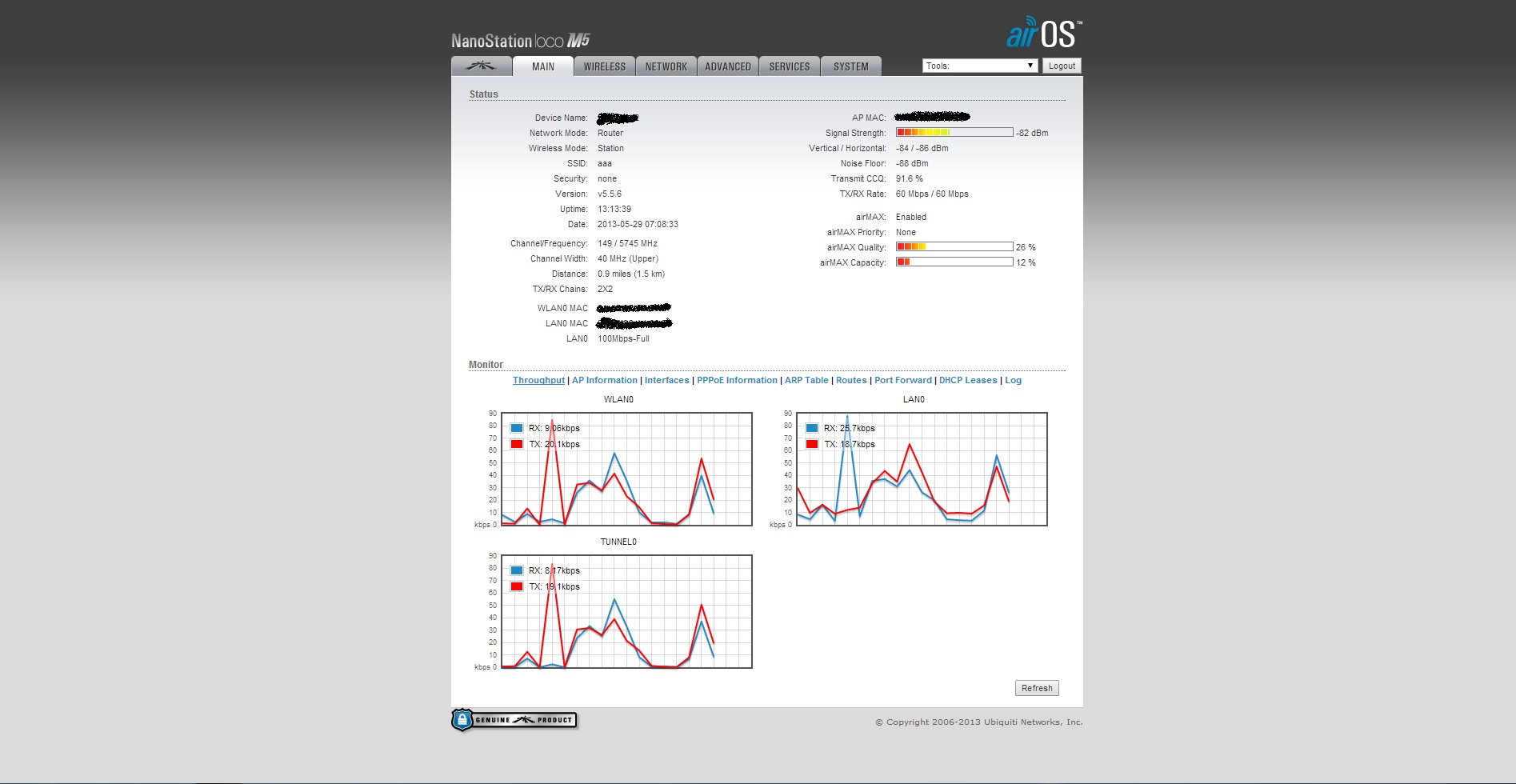The width and height of the screenshot is (1516, 784).
Task: Click LAN0 speed 100Mbps-Full
Action: [x=623, y=338]
